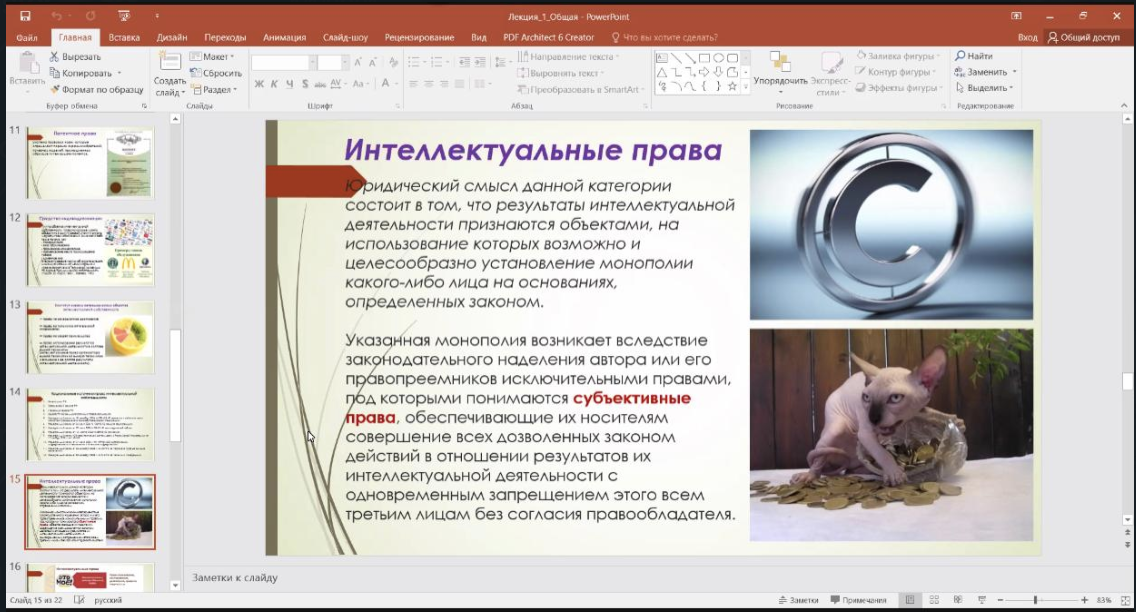Click the Paste (Вставить) clipboard icon
The height and width of the screenshot is (612, 1136).
[27, 62]
